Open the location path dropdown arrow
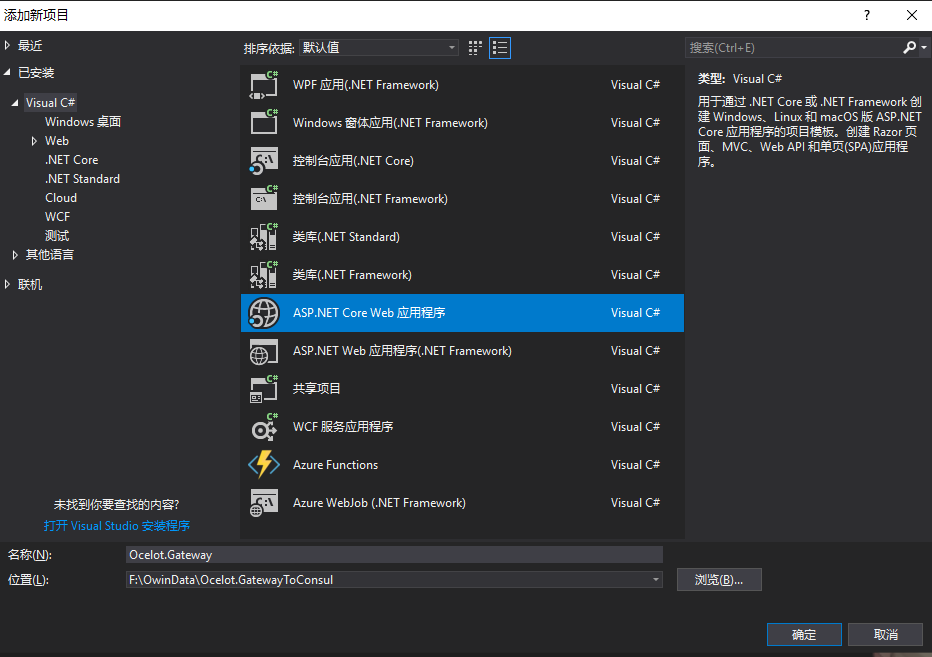The image size is (932, 657). click(x=656, y=580)
